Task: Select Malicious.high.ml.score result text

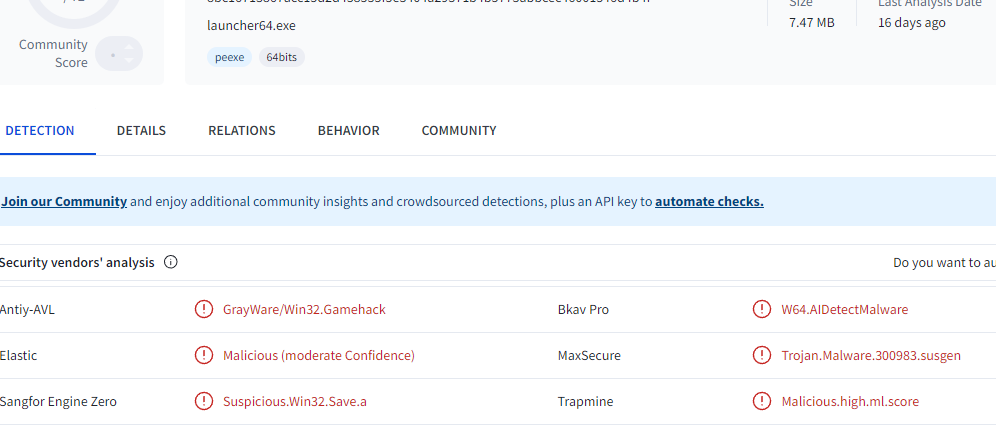Action: [x=850, y=402]
